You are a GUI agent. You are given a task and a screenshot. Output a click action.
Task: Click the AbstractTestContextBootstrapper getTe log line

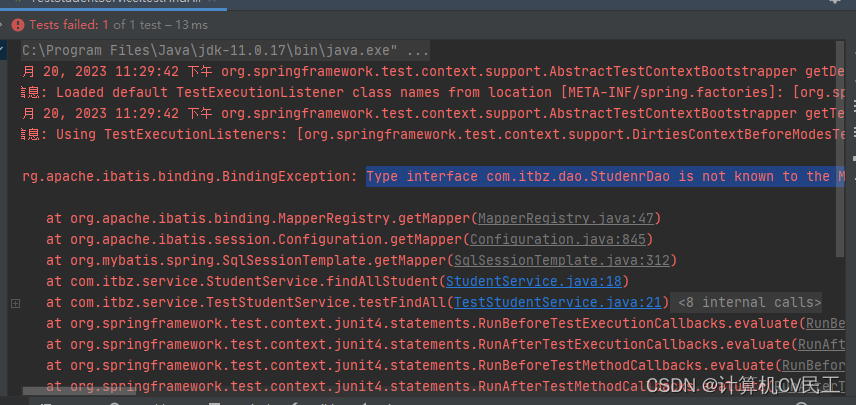point(433,114)
